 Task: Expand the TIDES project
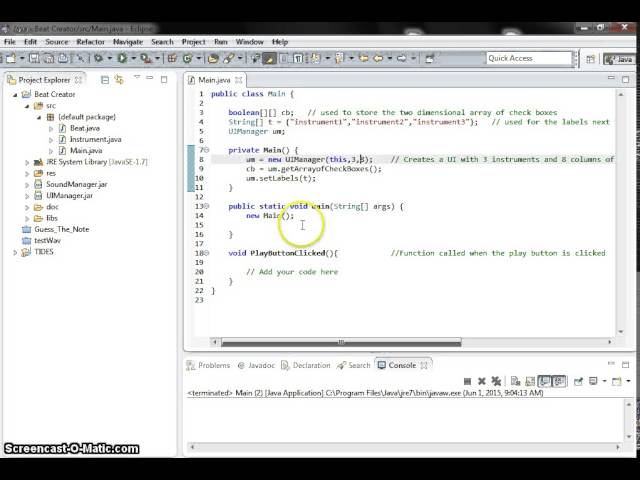[x=15, y=252]
